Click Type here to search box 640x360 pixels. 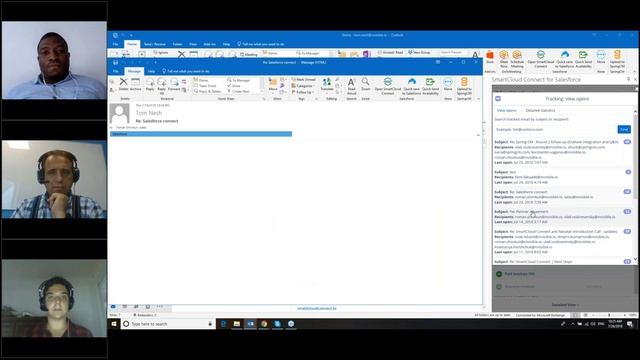coord(168,324)
